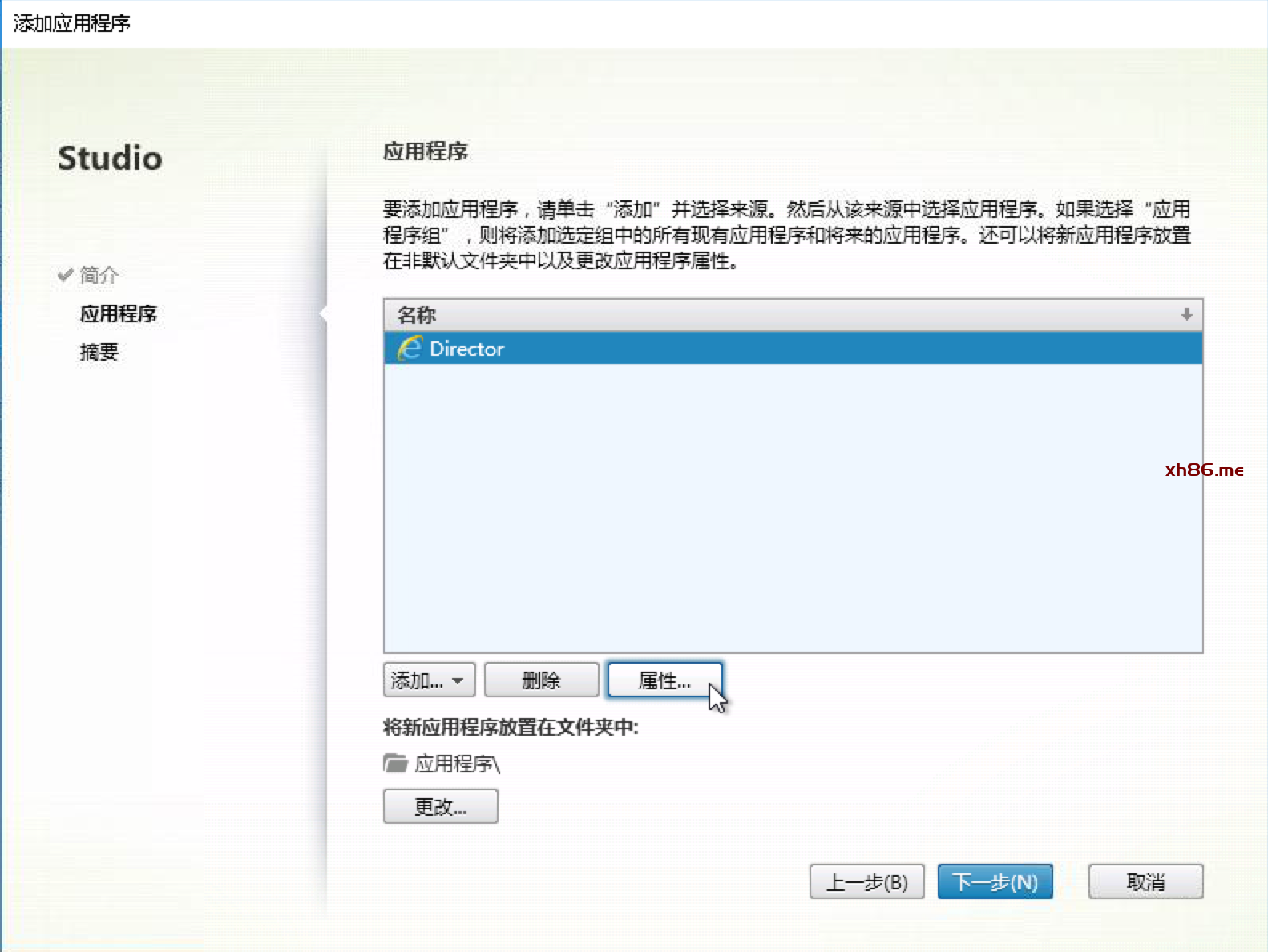Select the 简介 wizard step

pos(99,275)
